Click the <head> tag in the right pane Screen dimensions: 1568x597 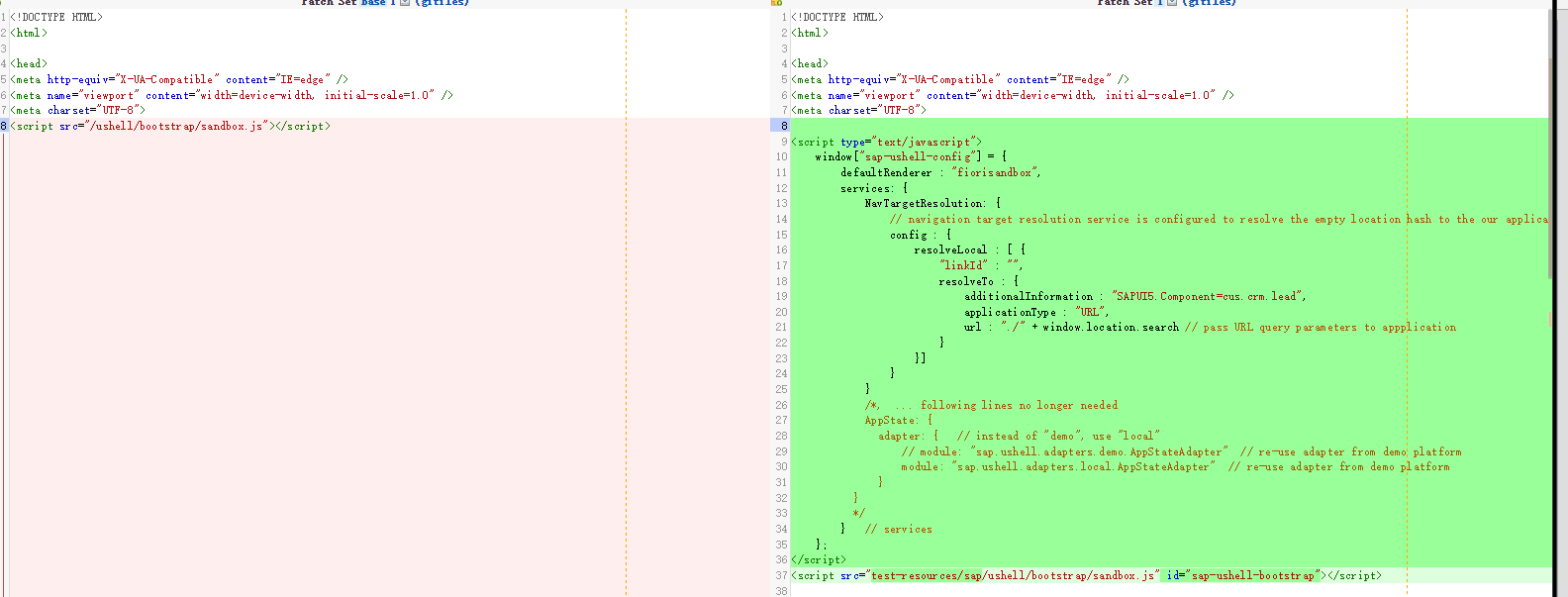810,63
